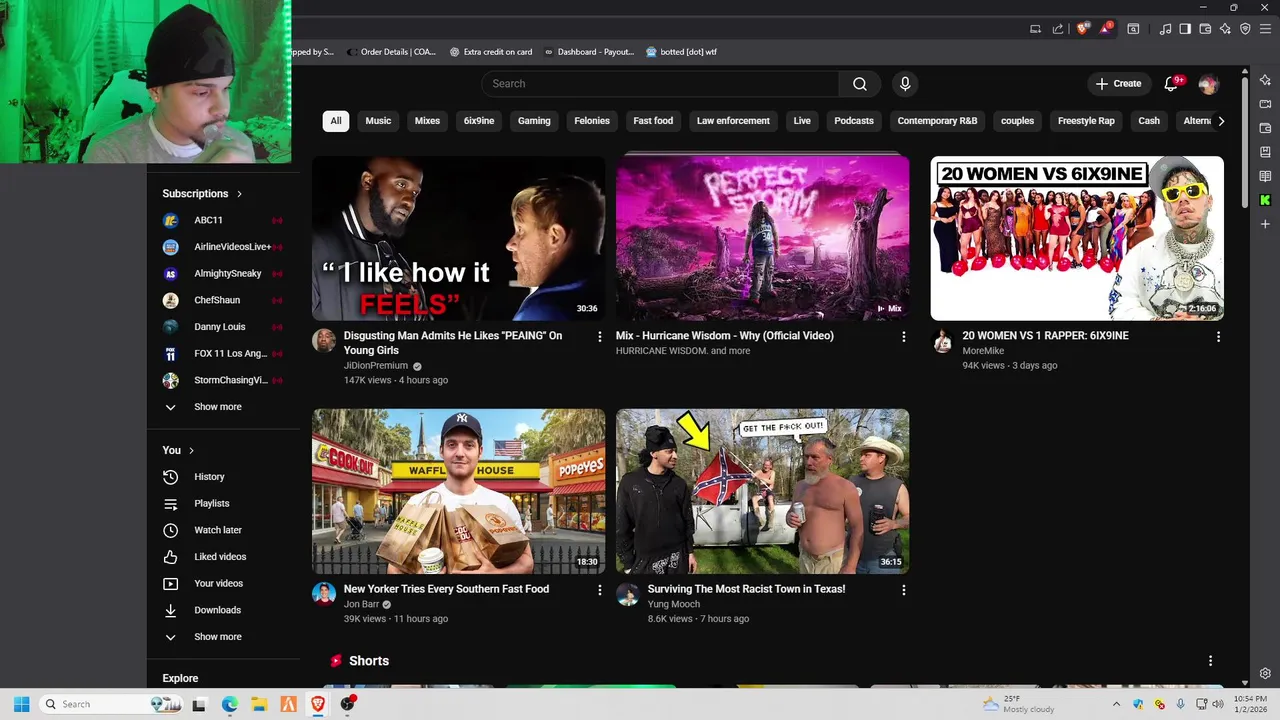
Task: Play the Southern Fast Food thumbnail
Action: [458, 491]
